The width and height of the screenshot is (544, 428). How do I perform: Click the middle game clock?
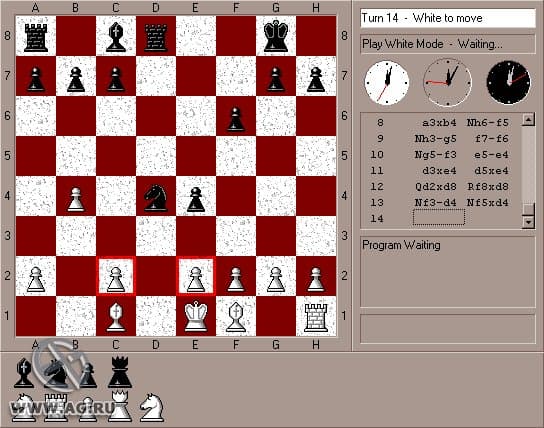(x=447, y=83)
